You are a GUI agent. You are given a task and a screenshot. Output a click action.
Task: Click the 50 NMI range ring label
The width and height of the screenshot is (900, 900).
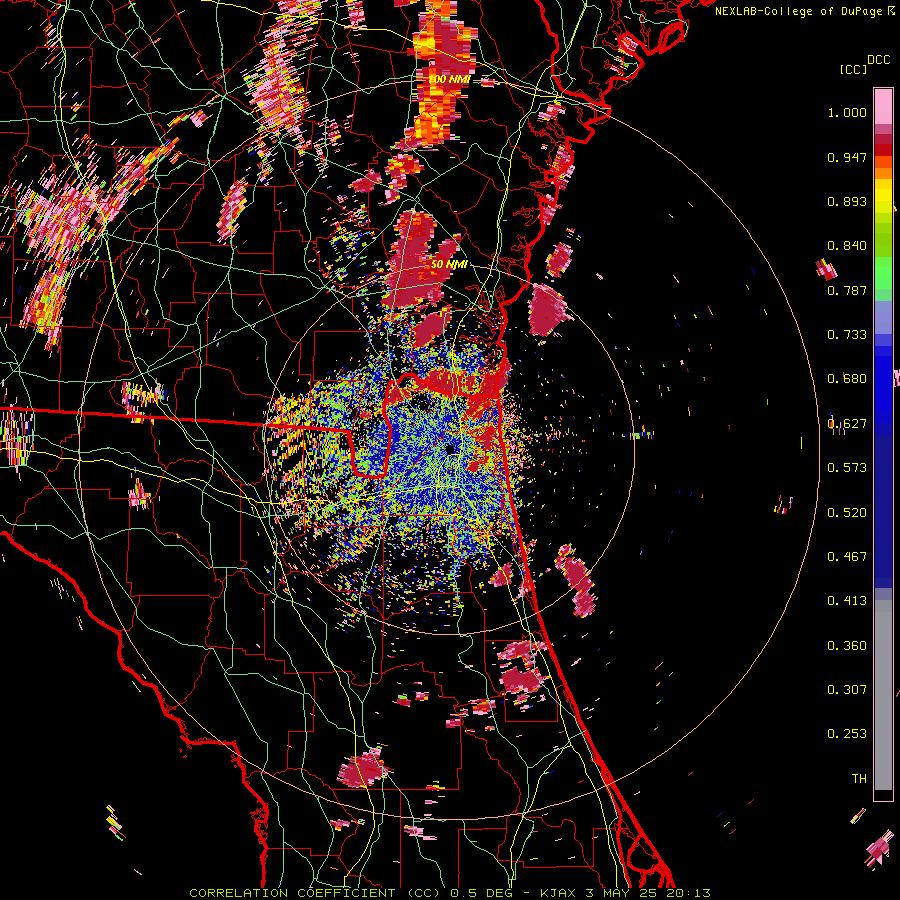(x=449, y=265)
